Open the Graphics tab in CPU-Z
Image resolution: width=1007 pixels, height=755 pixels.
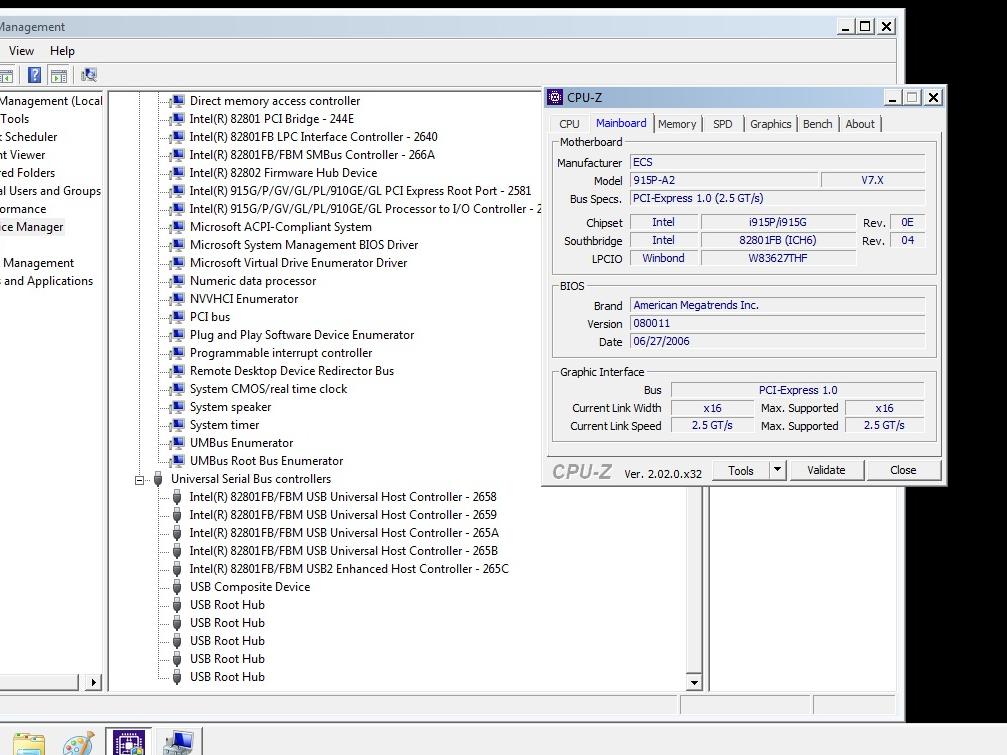771,124
